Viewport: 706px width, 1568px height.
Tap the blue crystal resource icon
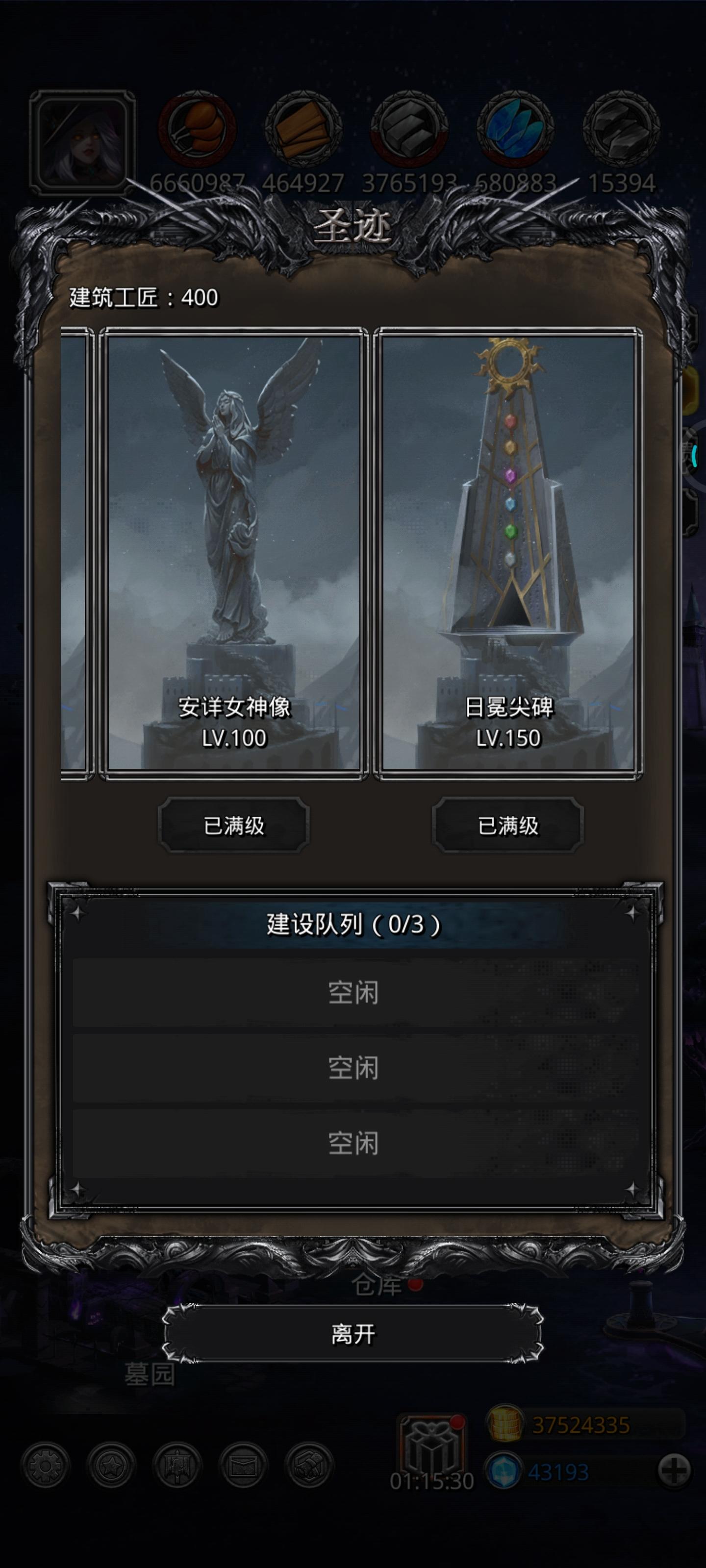(x=516, y=129)
